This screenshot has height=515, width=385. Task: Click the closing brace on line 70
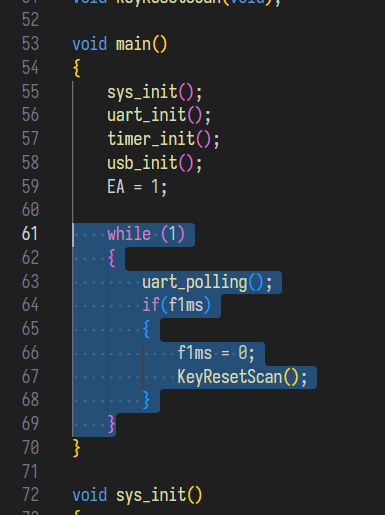[x=77, y=448]
